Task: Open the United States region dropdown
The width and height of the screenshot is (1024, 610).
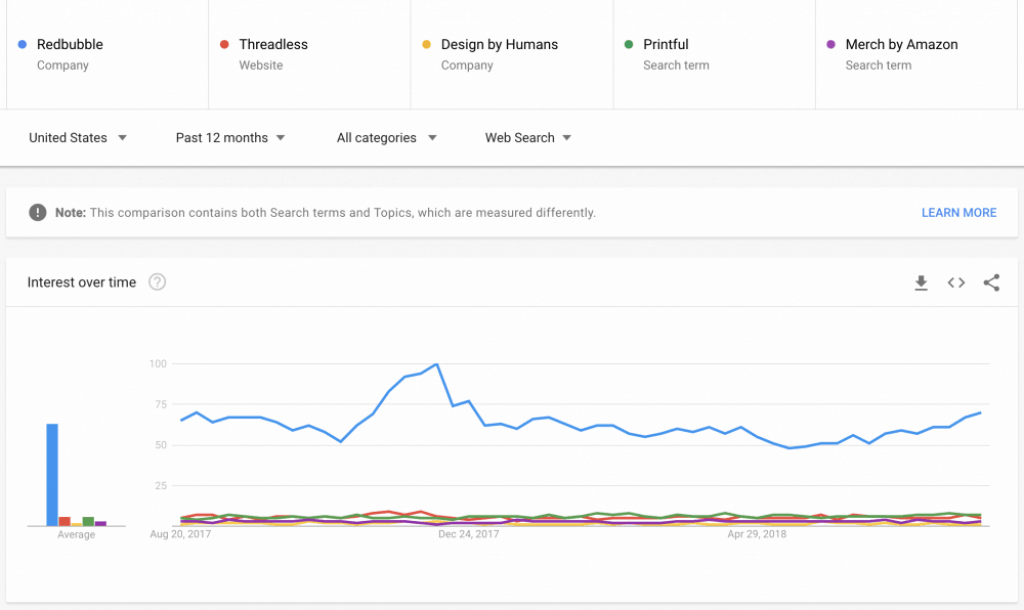Action: 78,138
